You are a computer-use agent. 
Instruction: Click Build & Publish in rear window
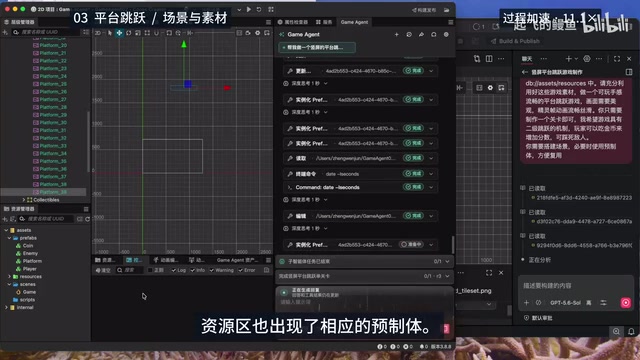516,41
